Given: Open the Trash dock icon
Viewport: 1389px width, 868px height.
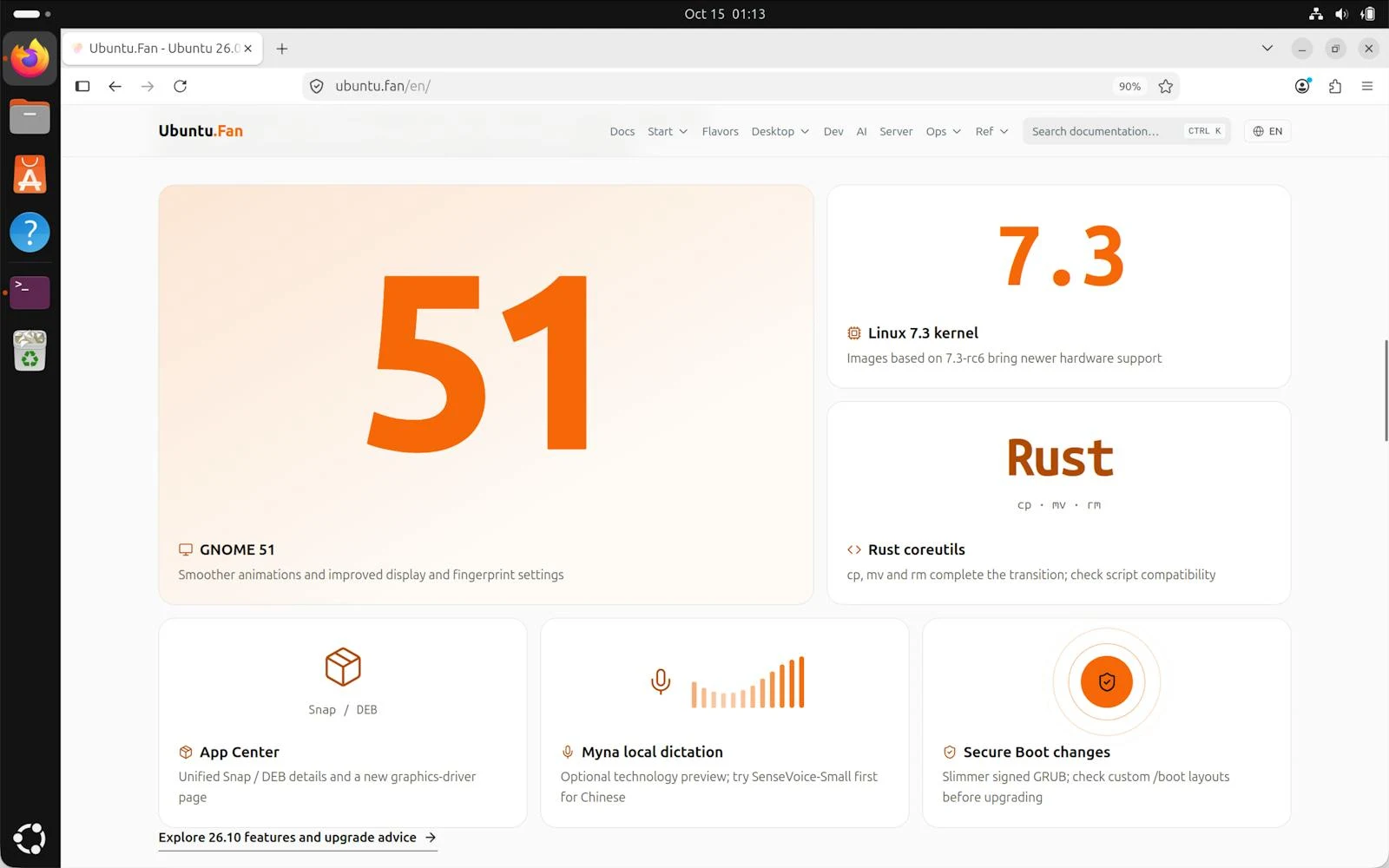Looking at the screenshot, I should [30, 351].
